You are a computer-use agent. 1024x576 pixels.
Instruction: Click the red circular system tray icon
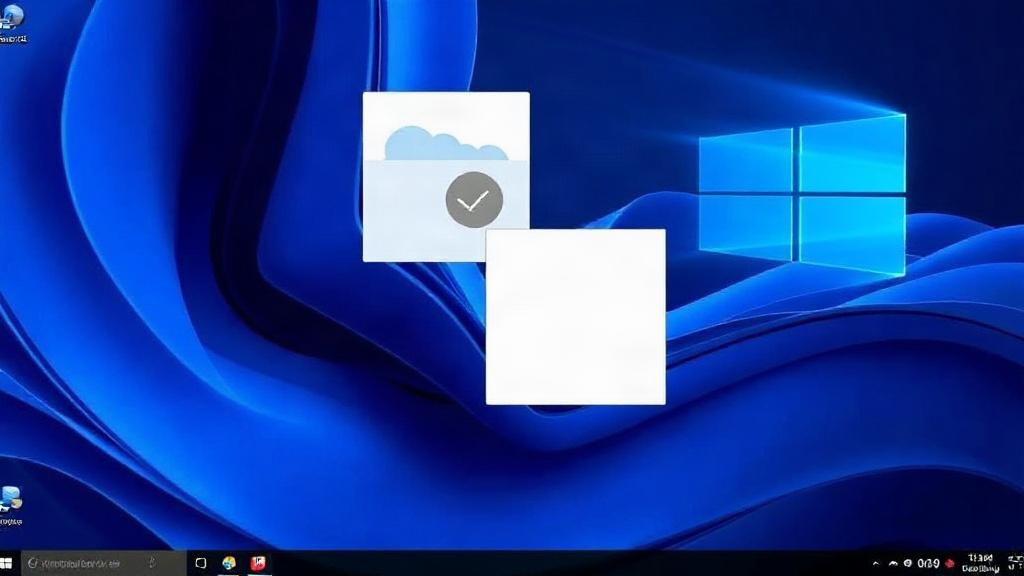click(x=950, y=564)
